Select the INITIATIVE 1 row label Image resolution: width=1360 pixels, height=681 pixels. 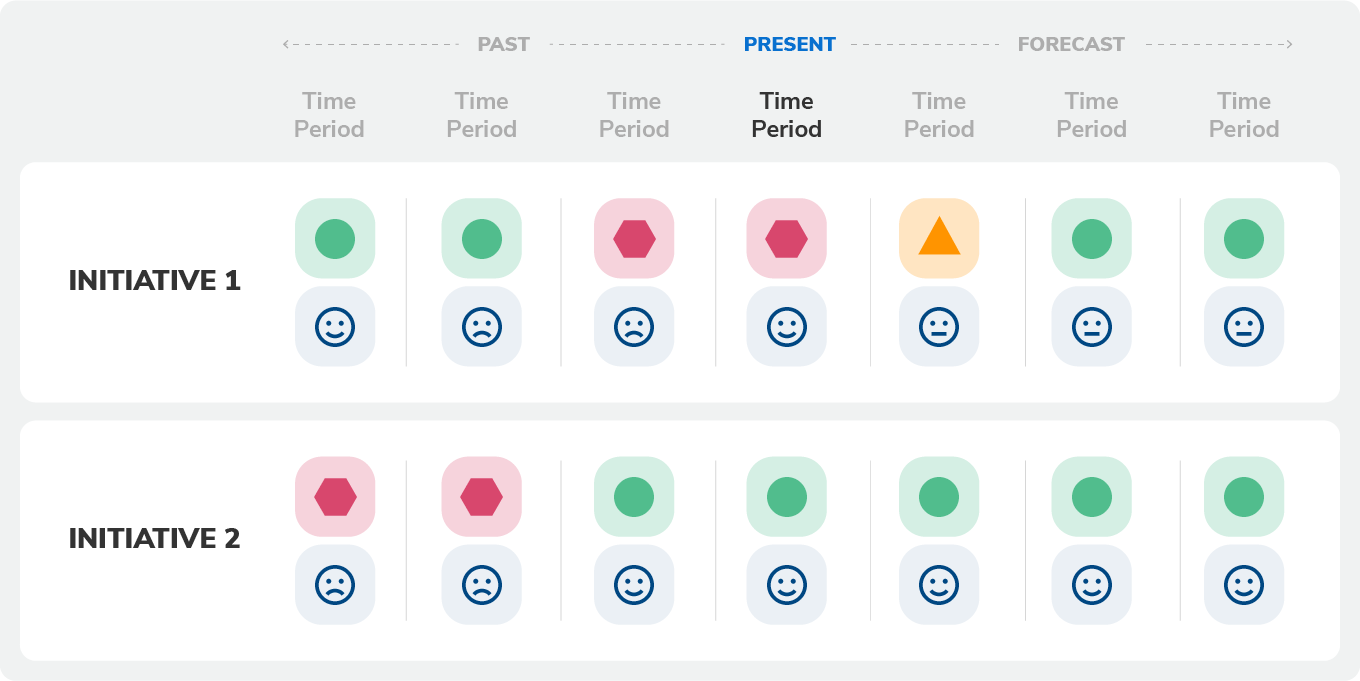155,281
